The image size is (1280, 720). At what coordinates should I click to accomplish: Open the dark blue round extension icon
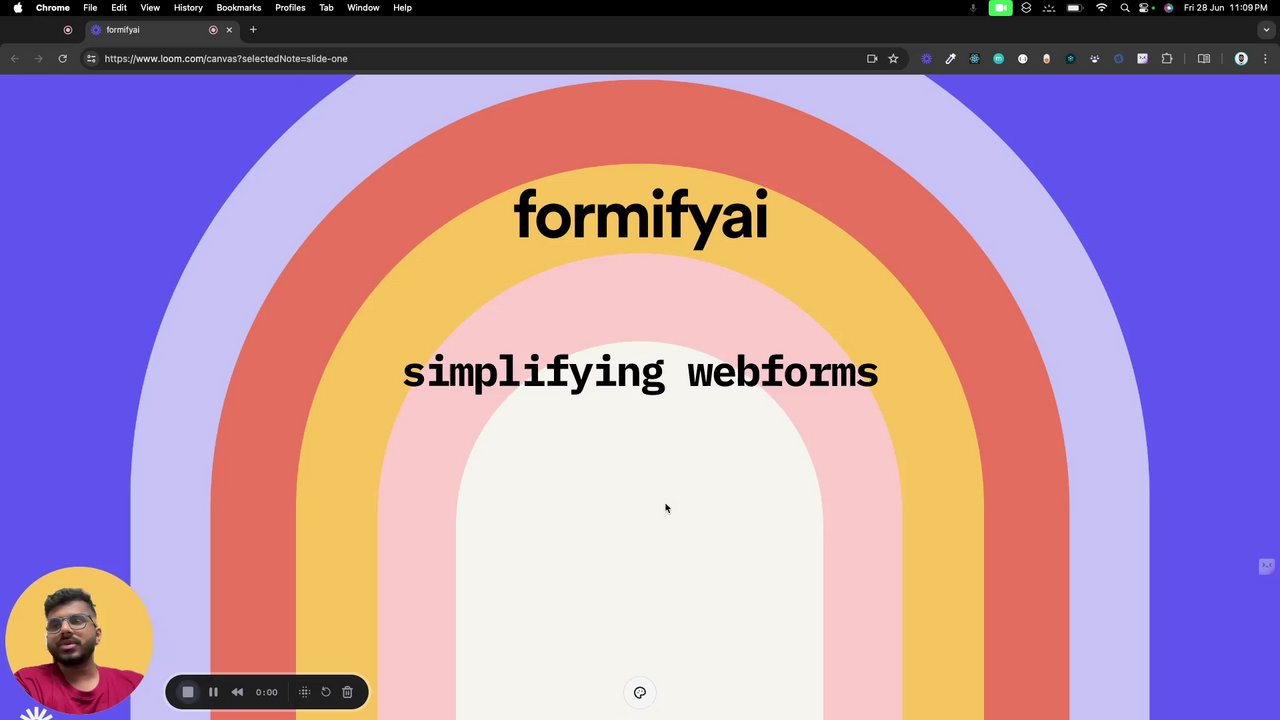1118,59
